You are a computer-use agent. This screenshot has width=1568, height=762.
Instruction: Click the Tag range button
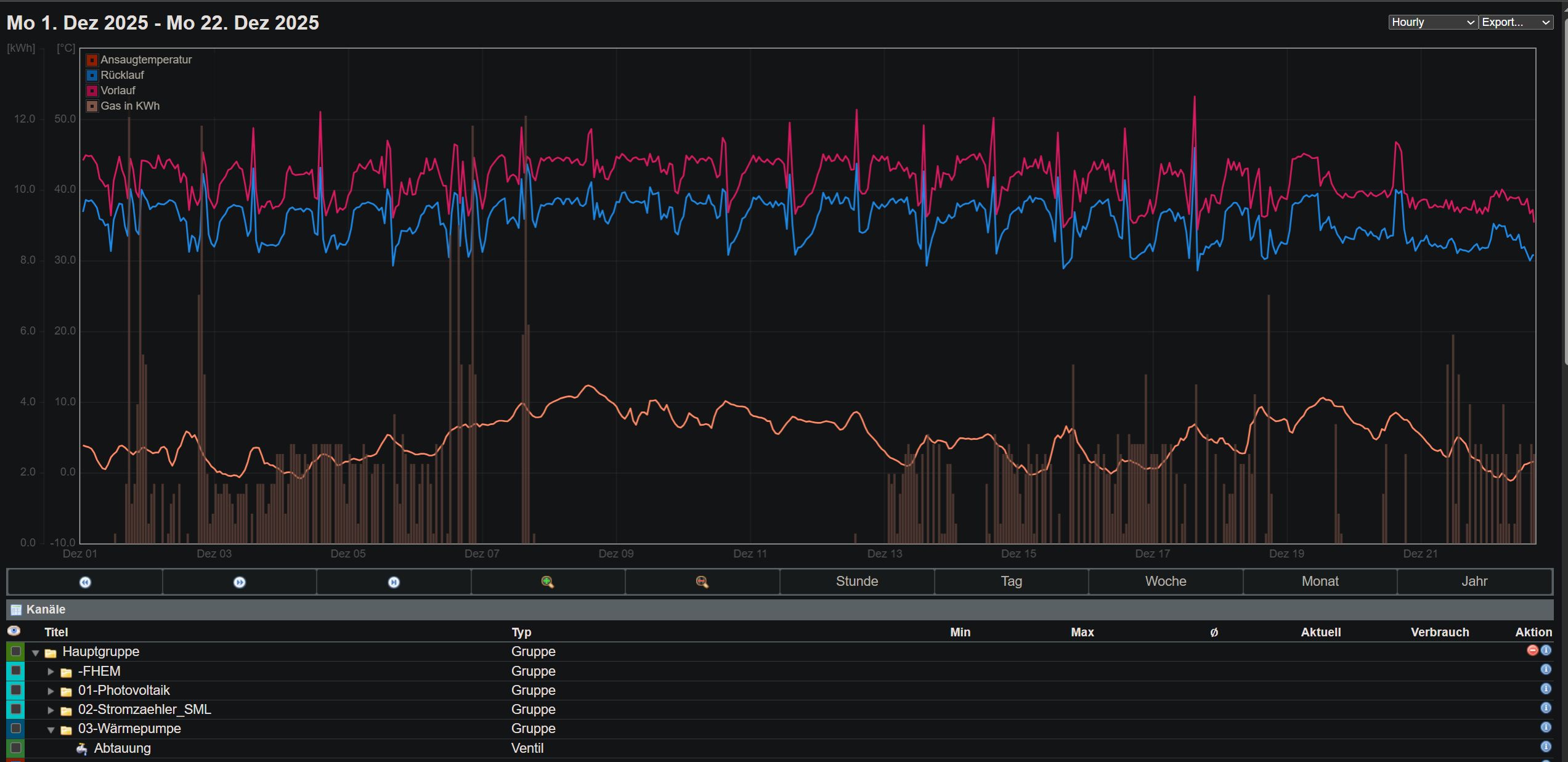(1011, 582)
